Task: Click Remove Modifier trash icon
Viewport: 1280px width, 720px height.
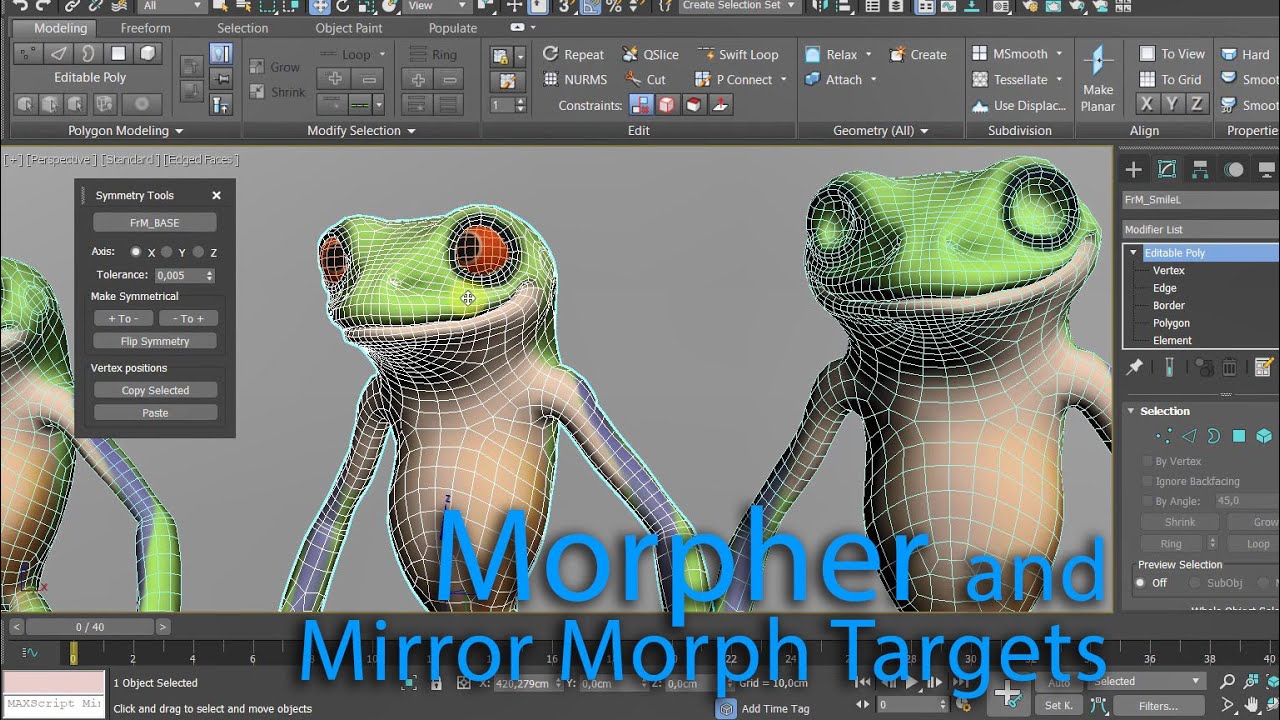Action: [x=1230, y=368]
